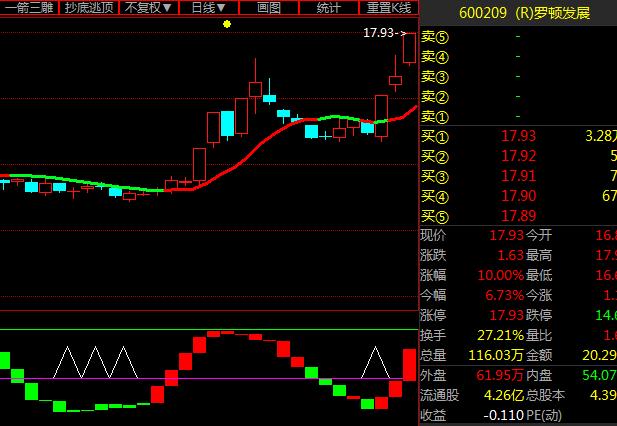Click the rightmost white triangle signal in indicator
617x426 pixels.
[x=376, y=362]
